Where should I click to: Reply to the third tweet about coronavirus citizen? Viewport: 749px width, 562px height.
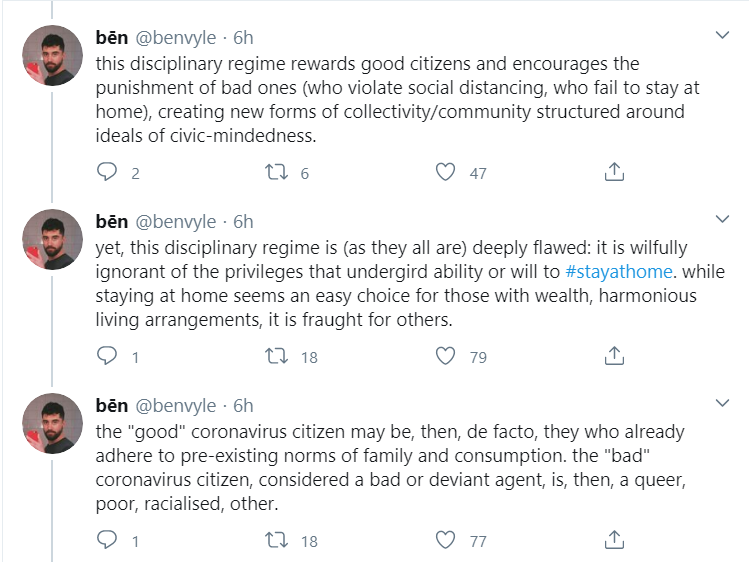pyautogui.click(x=108, y=540)
